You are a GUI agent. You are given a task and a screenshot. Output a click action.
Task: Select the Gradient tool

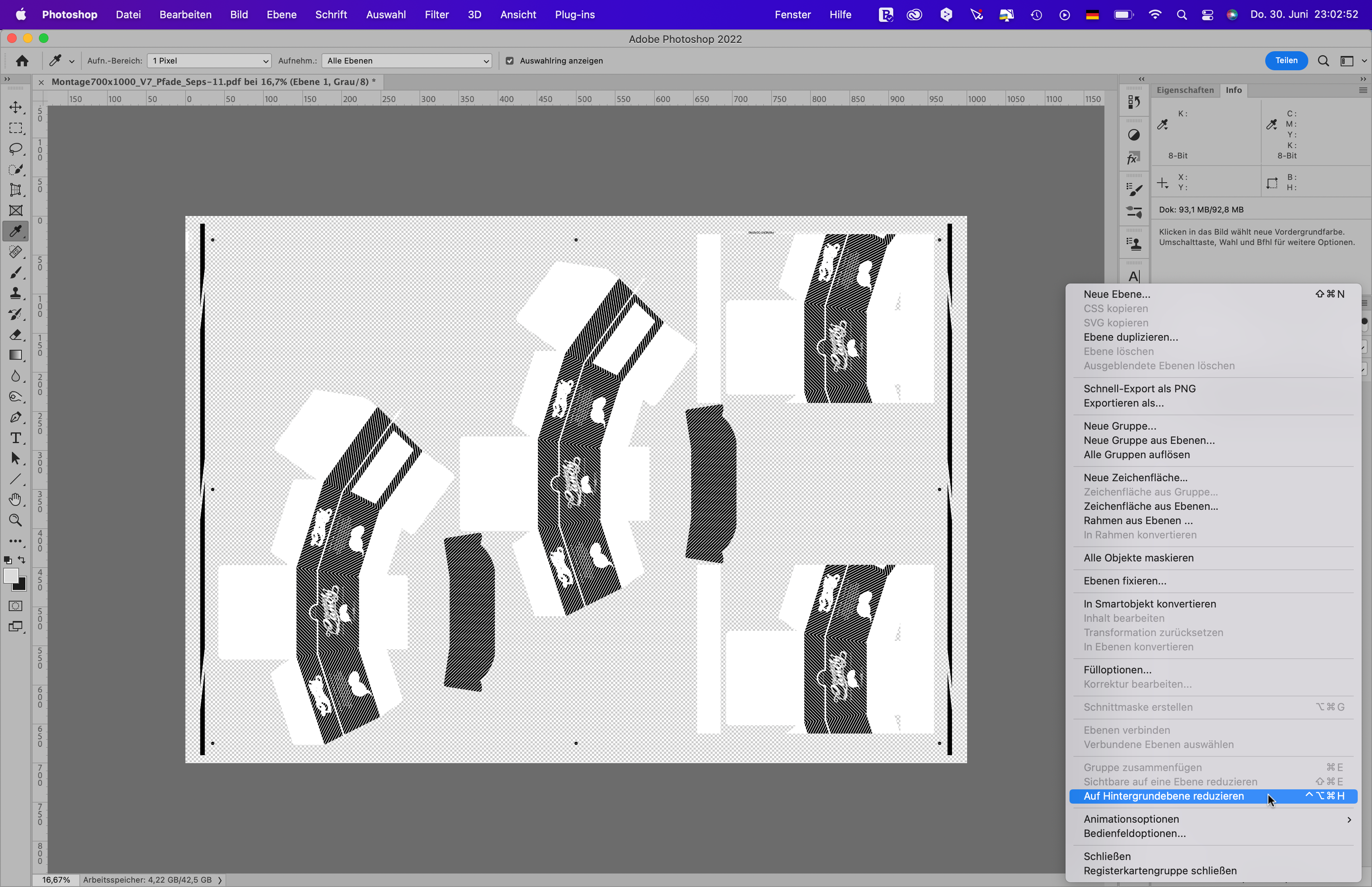tap(15, 355)
